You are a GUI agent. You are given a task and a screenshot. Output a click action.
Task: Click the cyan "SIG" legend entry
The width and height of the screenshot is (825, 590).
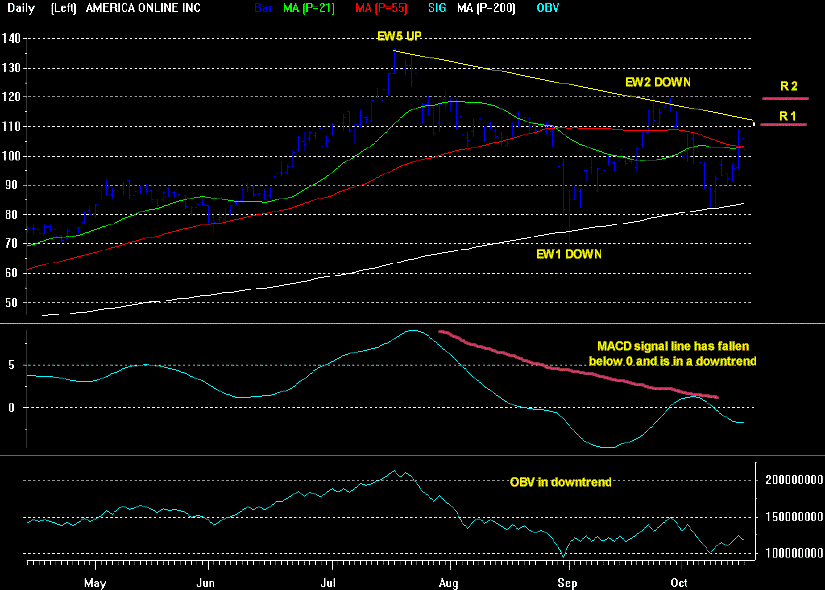(x=437, y=8)
